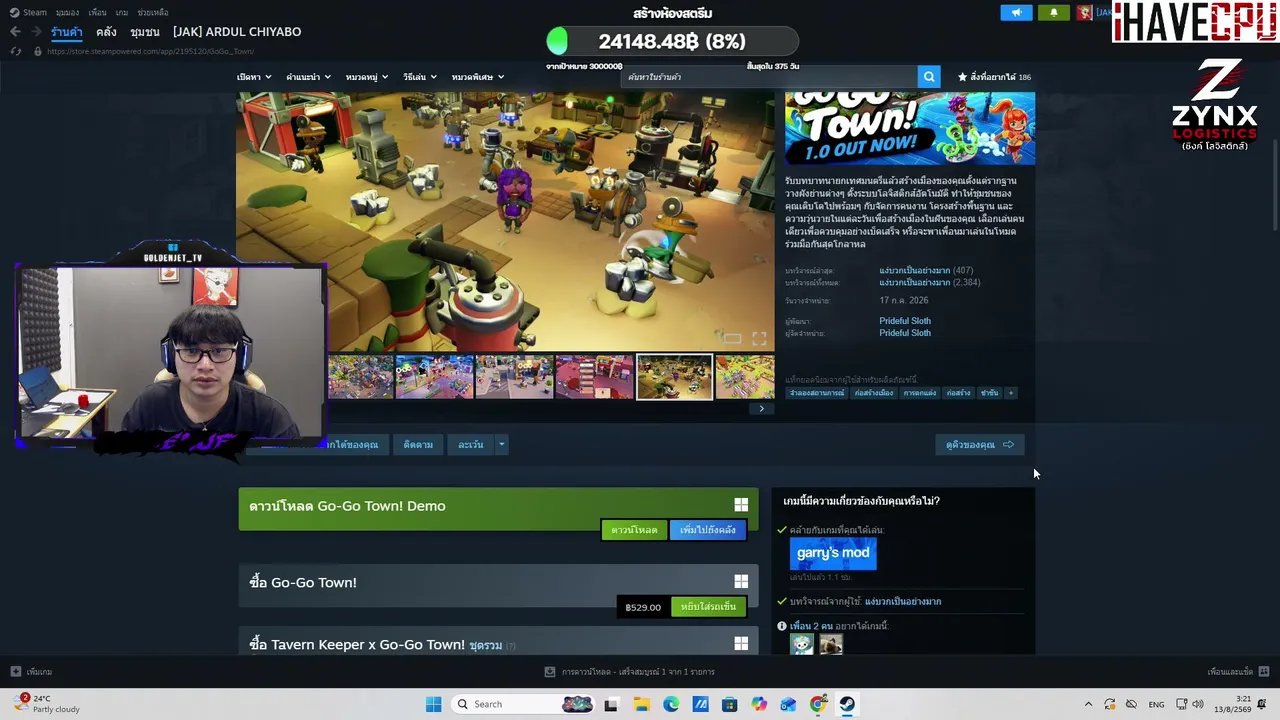
Task: Switch to the ร้านค้า tab
Action: (67, 32)
